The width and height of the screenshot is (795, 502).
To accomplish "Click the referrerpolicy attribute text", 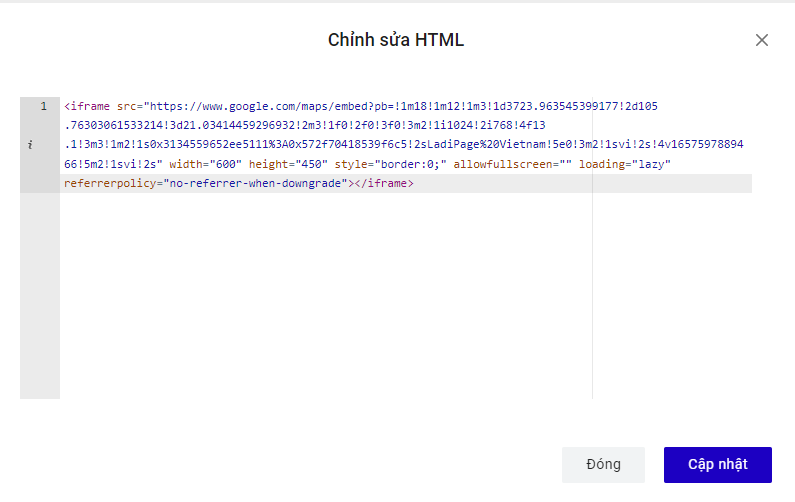I will [110, 184].
